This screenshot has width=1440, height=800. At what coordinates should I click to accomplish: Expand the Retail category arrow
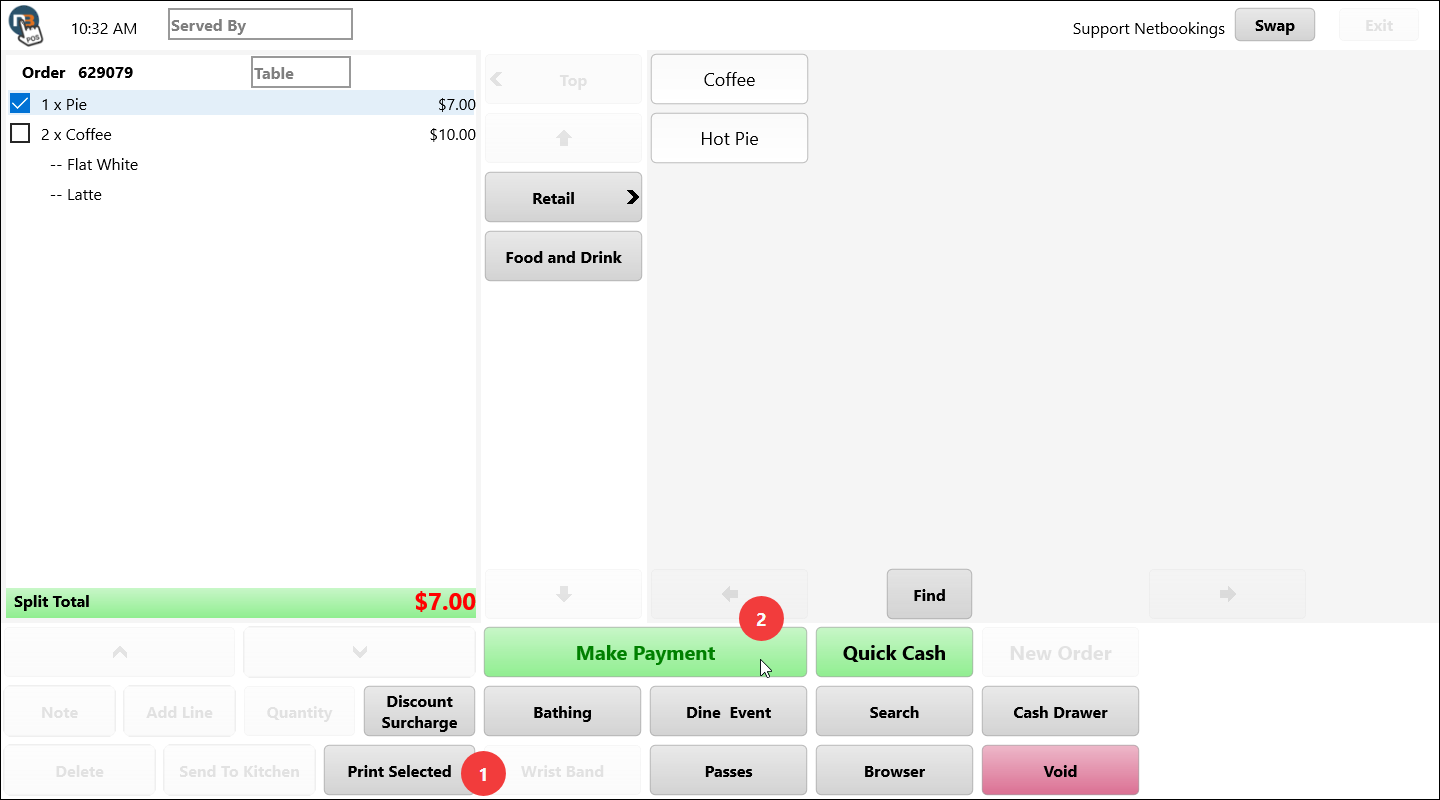[632, 198]
